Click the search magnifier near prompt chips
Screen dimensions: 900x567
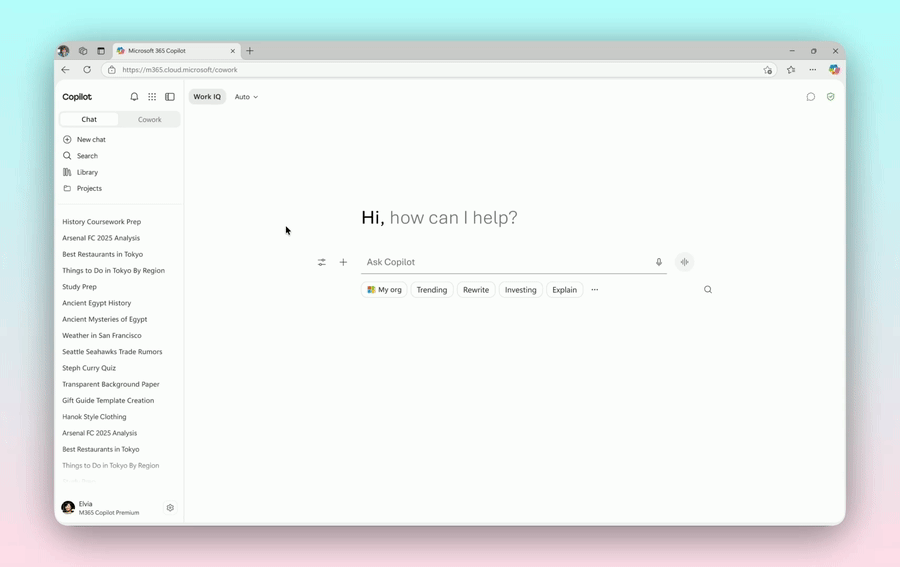pos(708,290)
